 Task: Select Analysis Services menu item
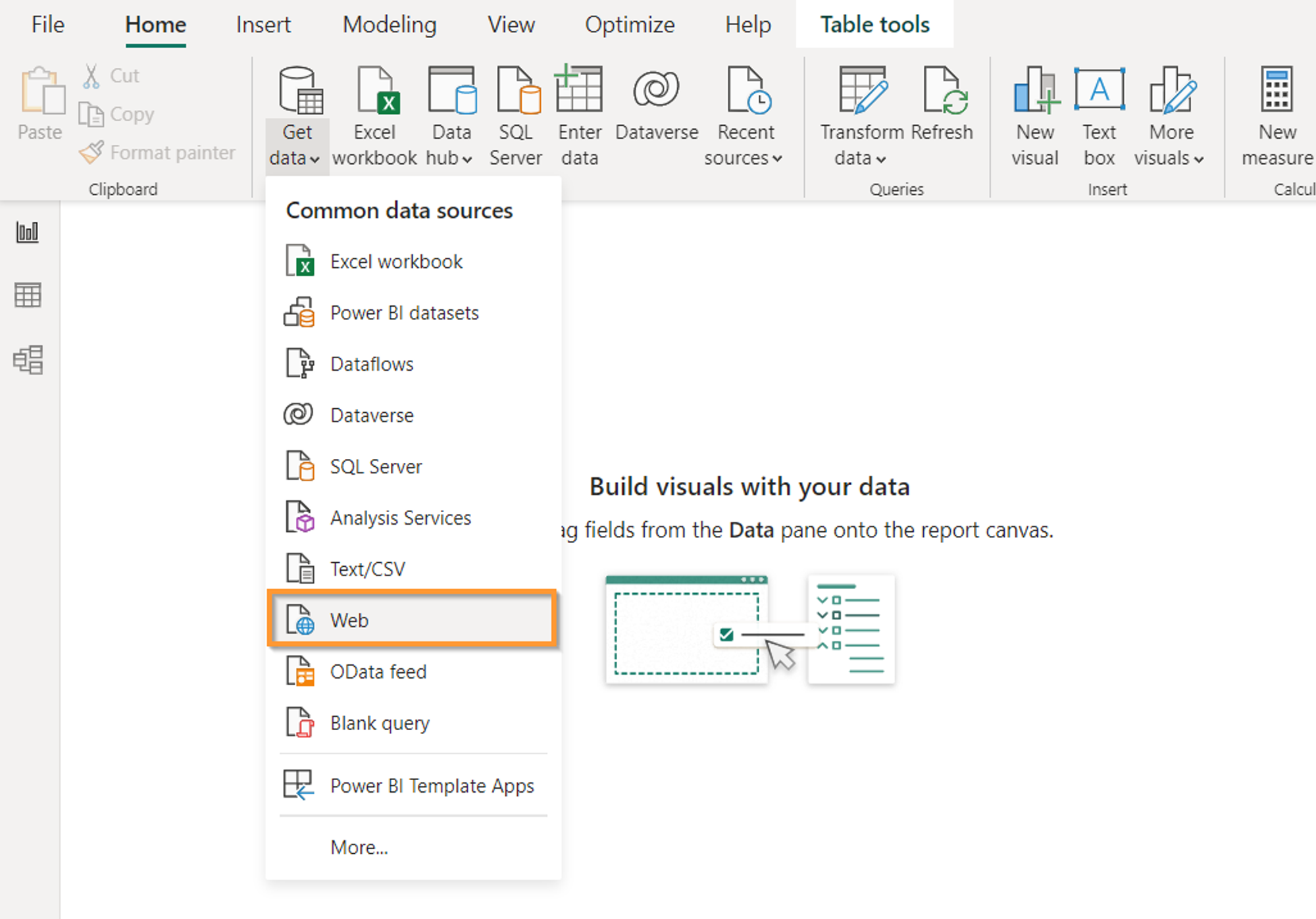tap(413, 518)
